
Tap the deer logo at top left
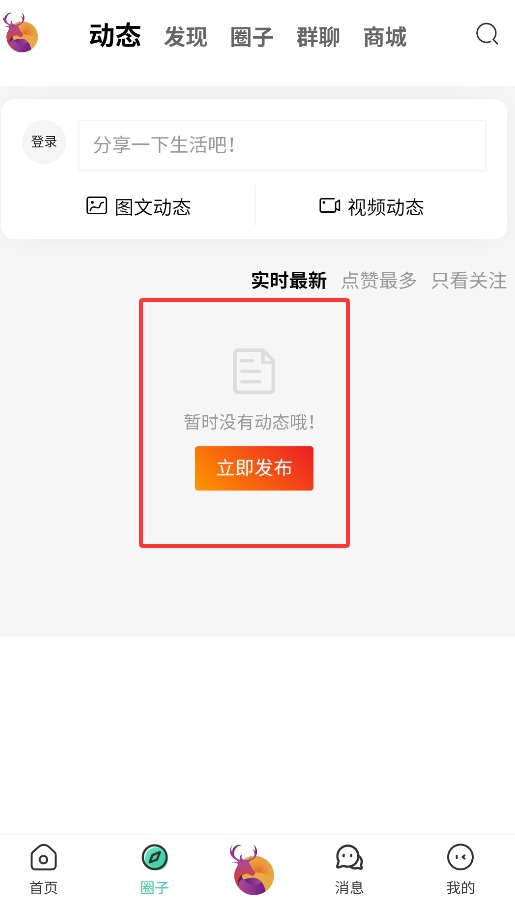click(21, 33)
